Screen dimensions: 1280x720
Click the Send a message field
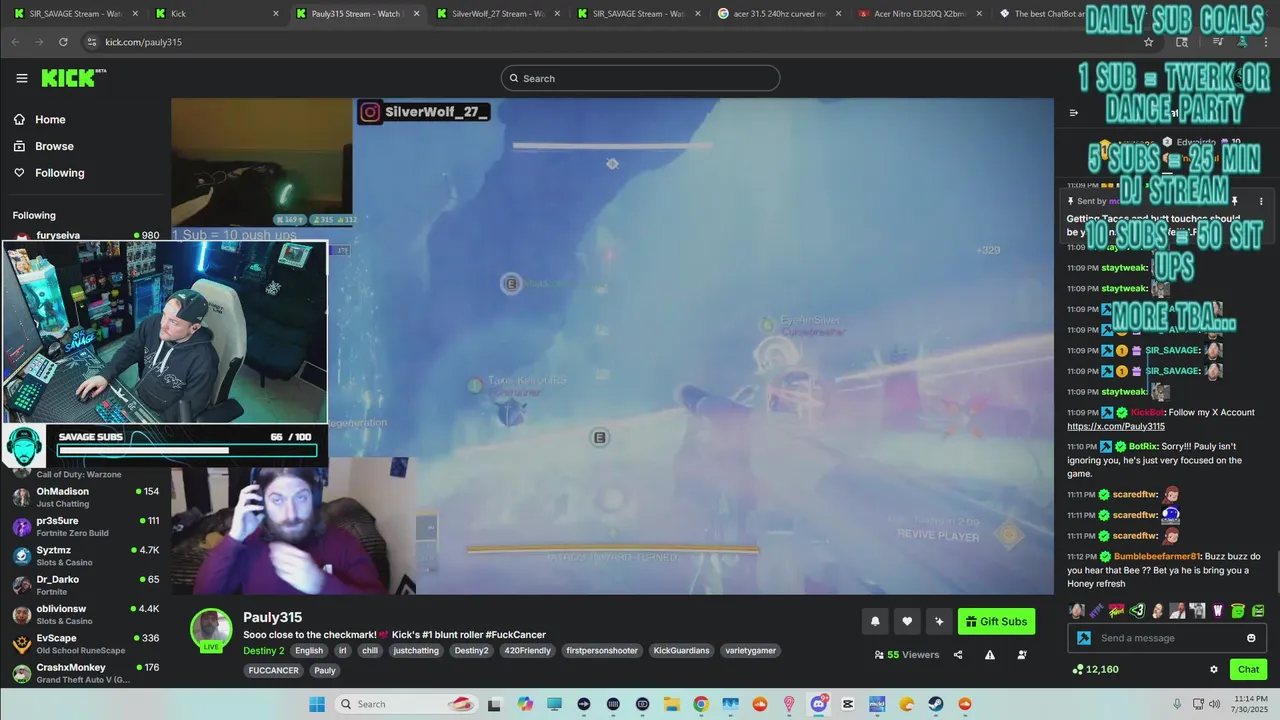(1166, 638)
